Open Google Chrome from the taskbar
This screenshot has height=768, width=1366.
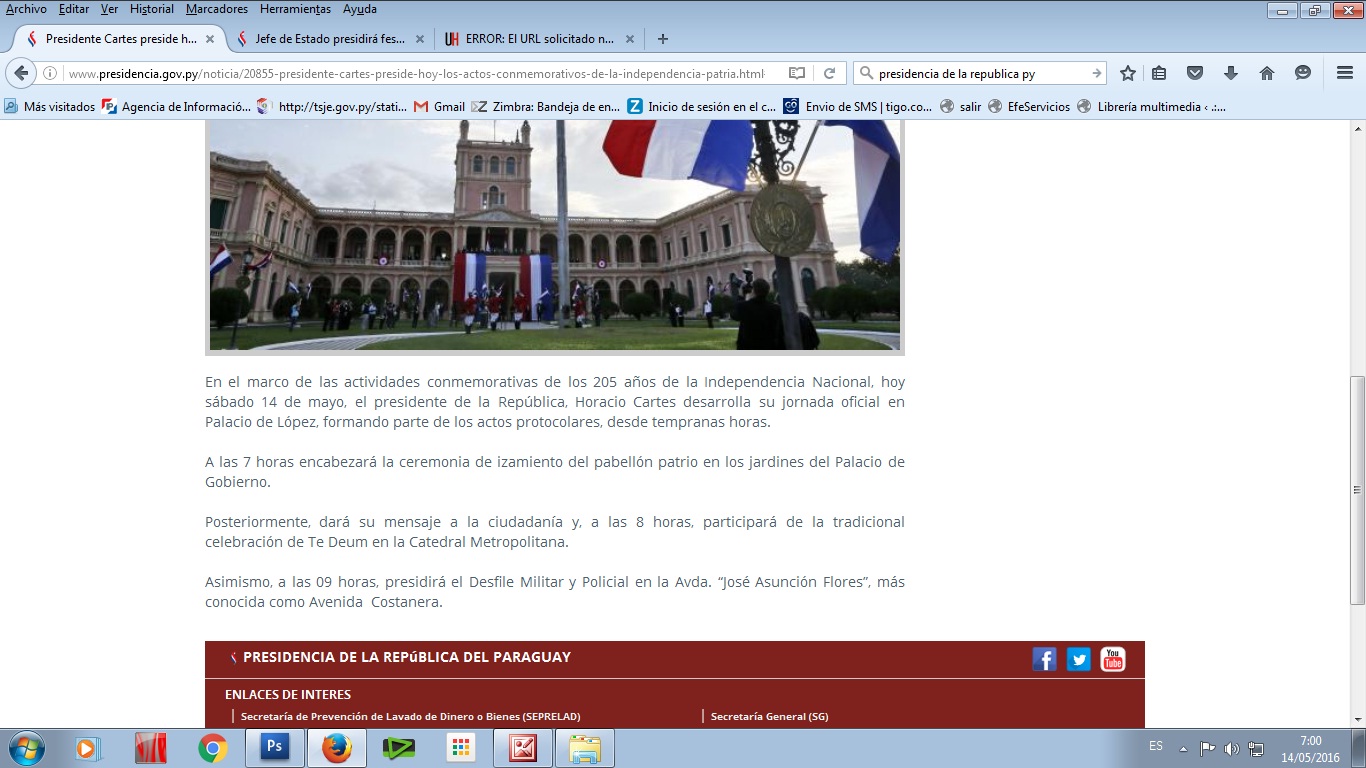click(x=212, y=748)
